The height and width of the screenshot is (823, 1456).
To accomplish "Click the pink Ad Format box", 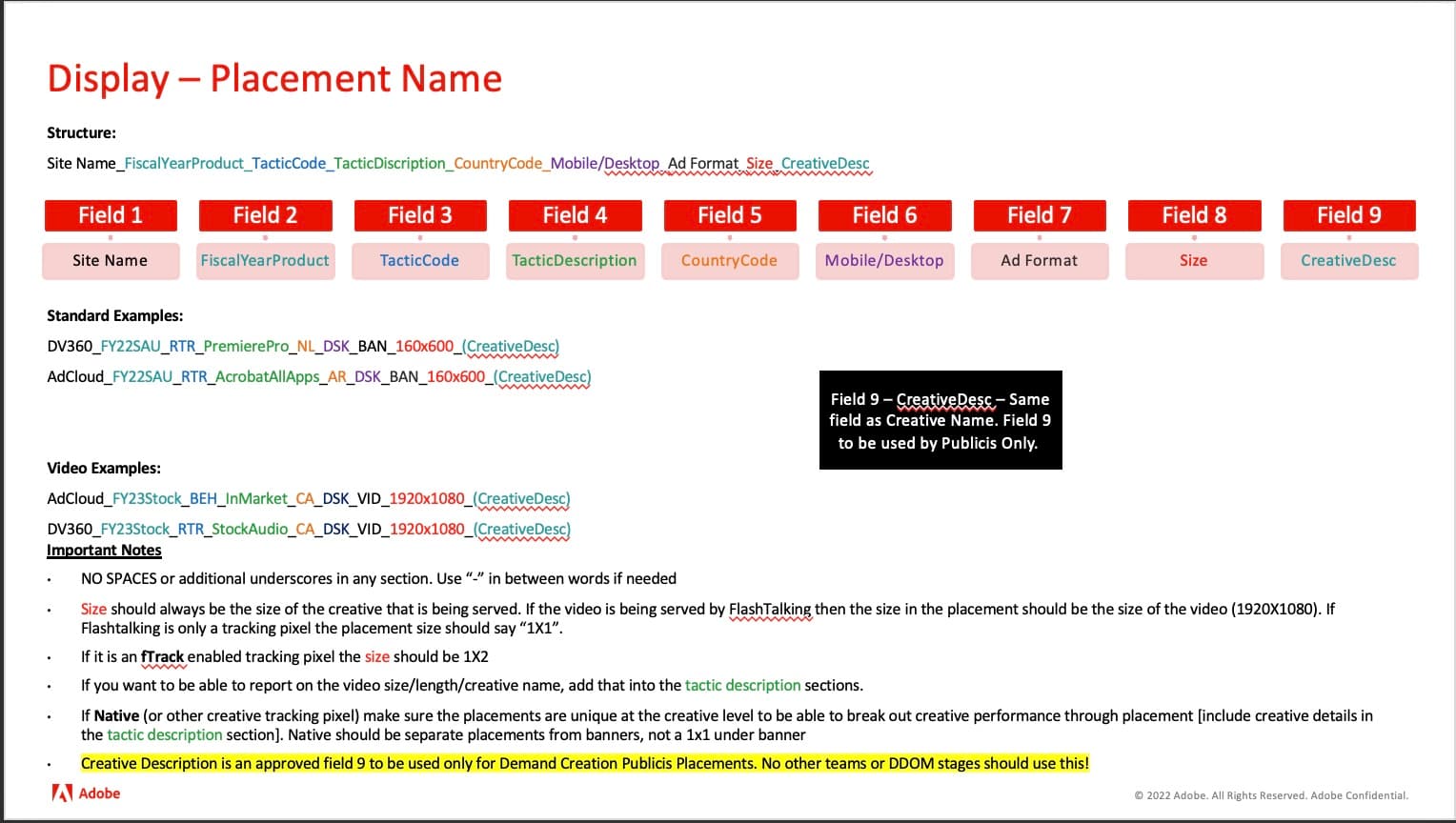I will [x=1040, y=260].
